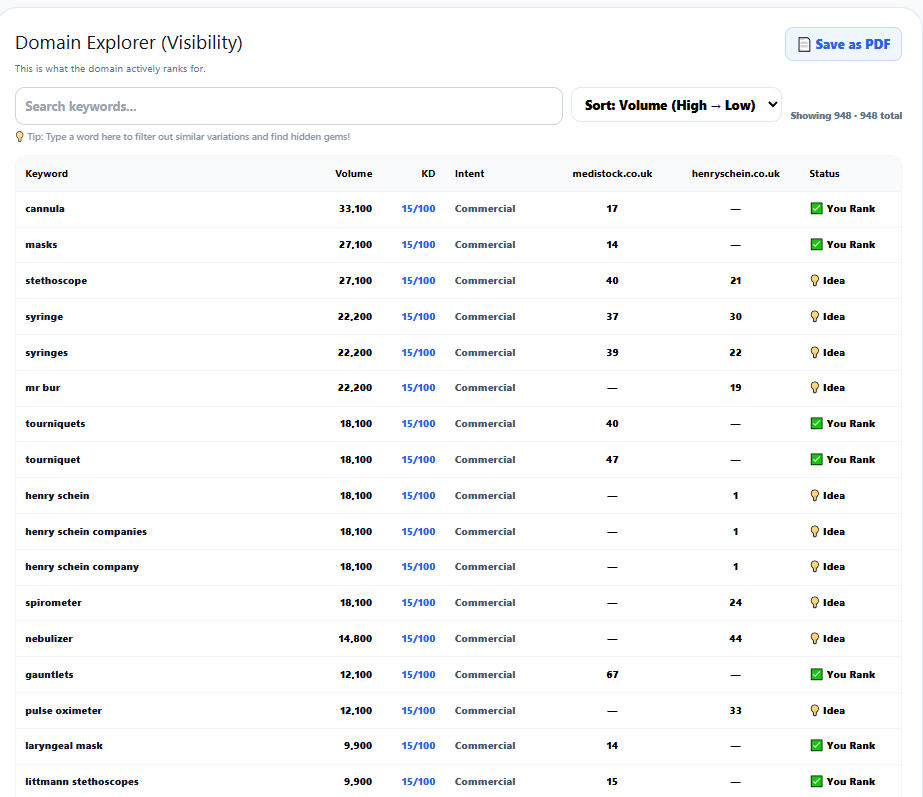
Task: Click green checkmark icon in masks row
Action: (816, 244)
